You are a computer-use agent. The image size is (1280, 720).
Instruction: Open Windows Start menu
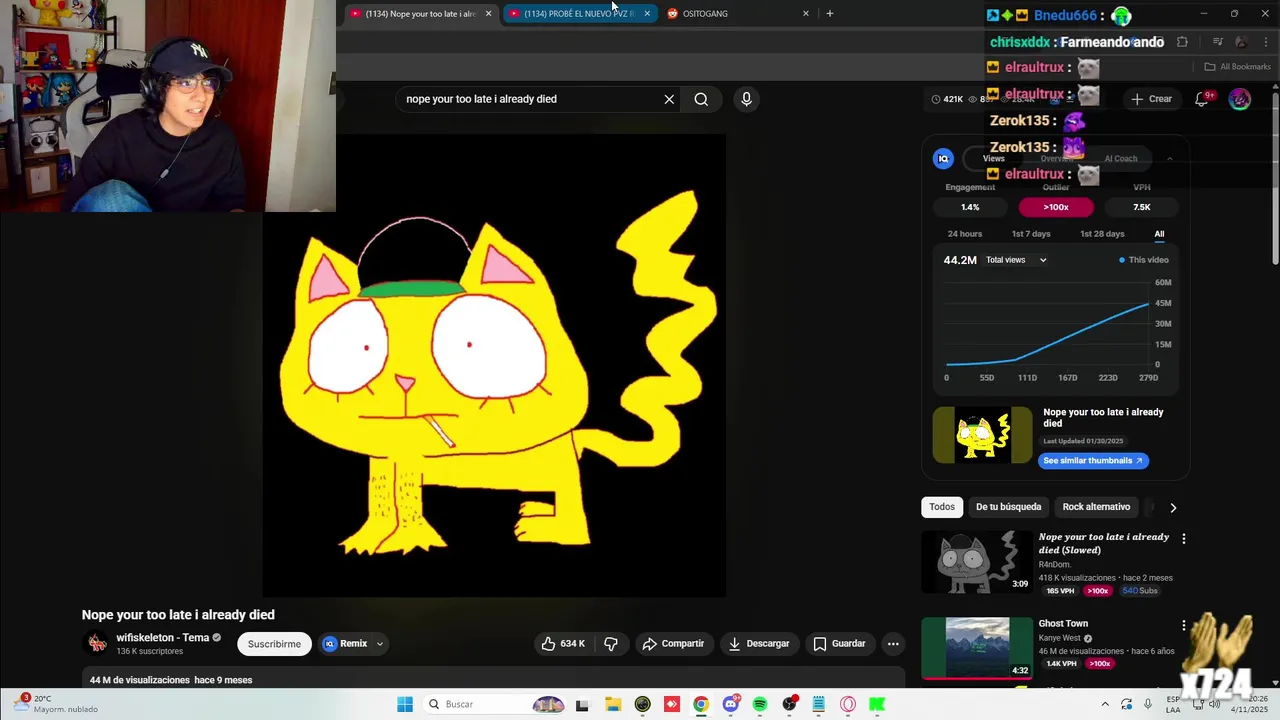tap(405, 704)
